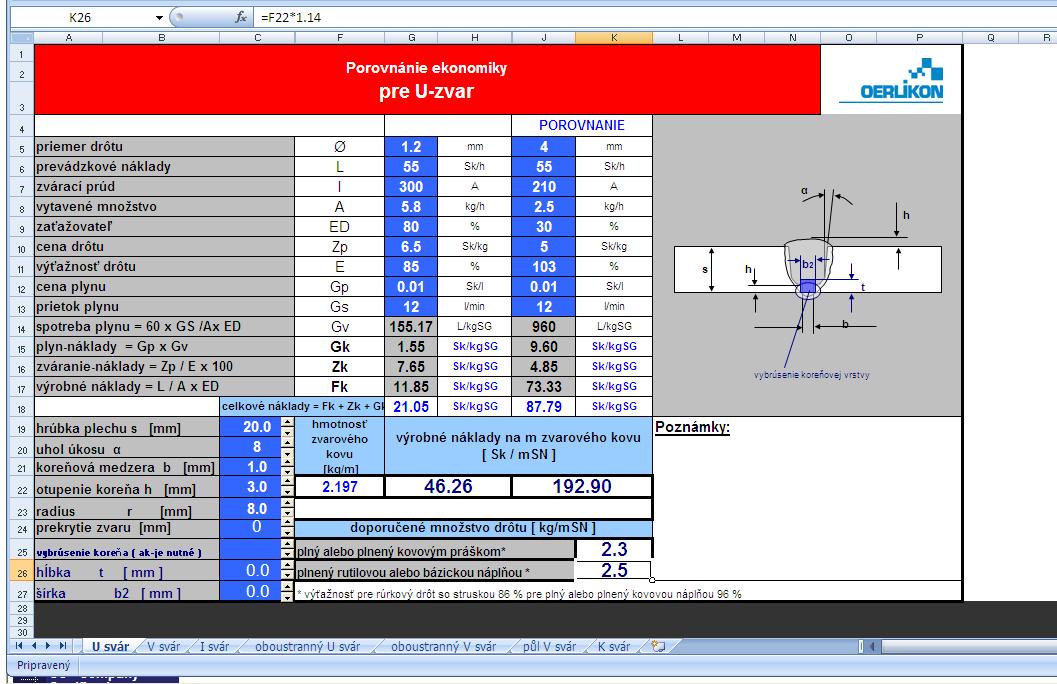Image resolution: width=1057 pixels, height=684 pixels.
Task: Click the insert function fx icon
Action: tap(240, 18)
